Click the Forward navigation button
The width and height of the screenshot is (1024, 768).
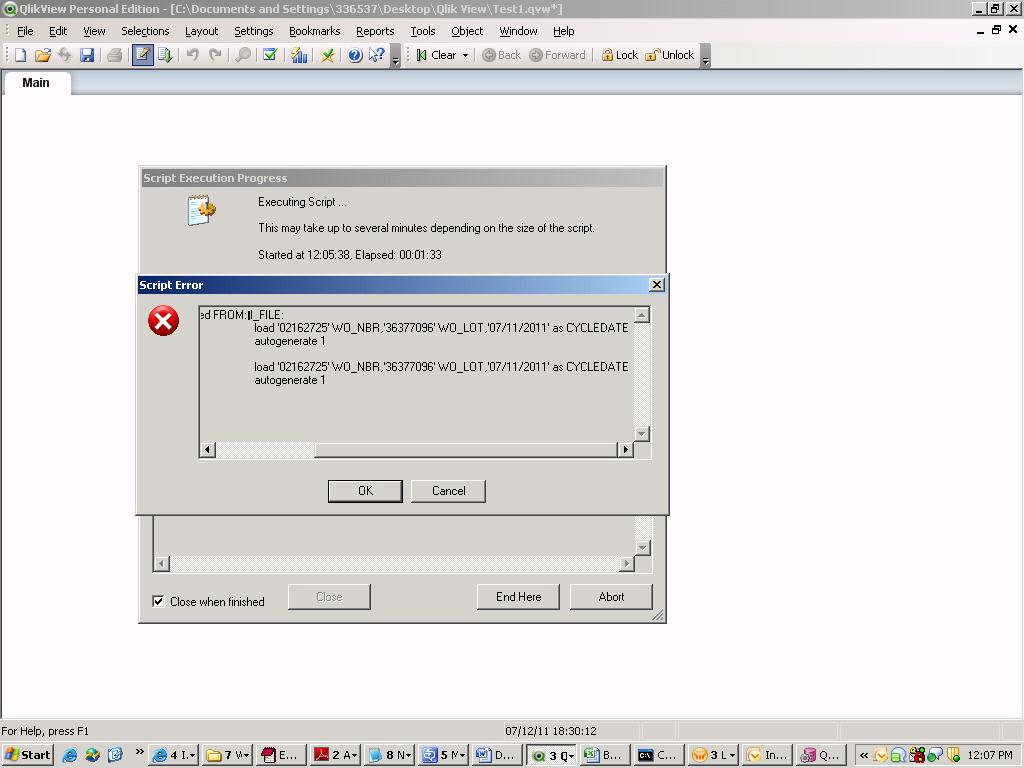[x=558, y=56]
